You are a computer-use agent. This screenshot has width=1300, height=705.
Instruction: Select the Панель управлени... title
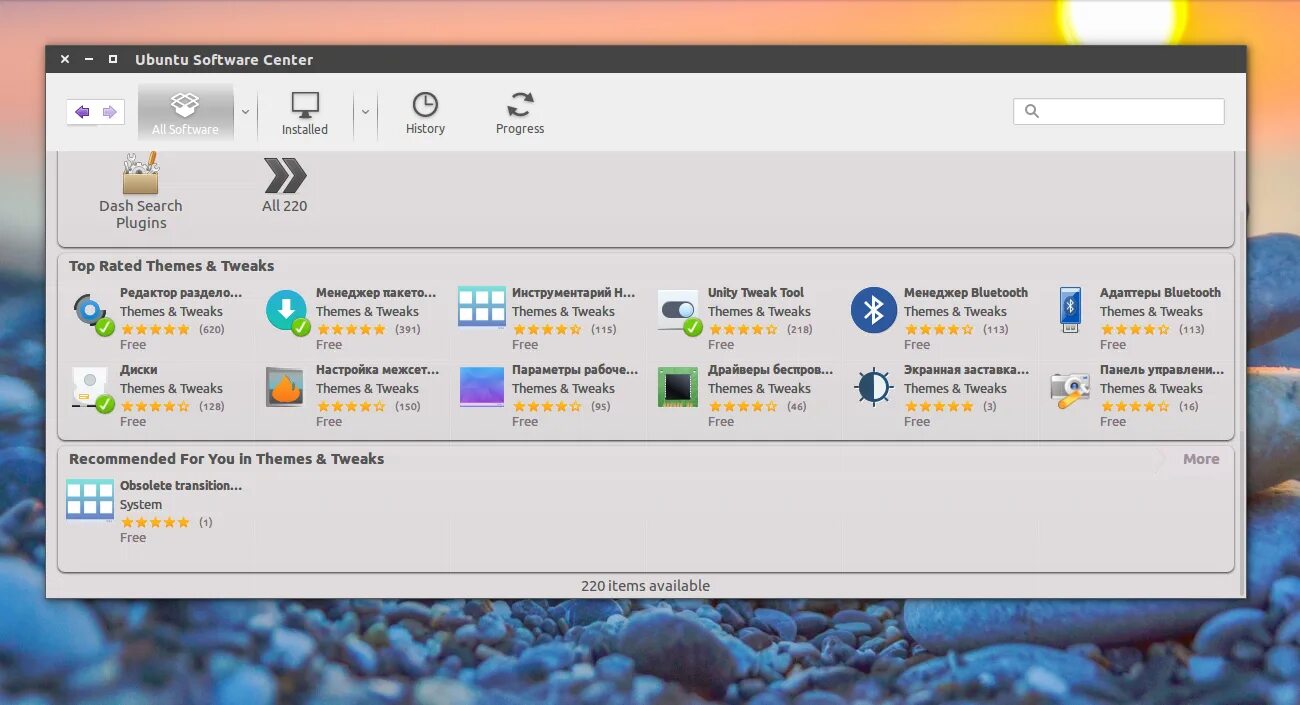1162,370
